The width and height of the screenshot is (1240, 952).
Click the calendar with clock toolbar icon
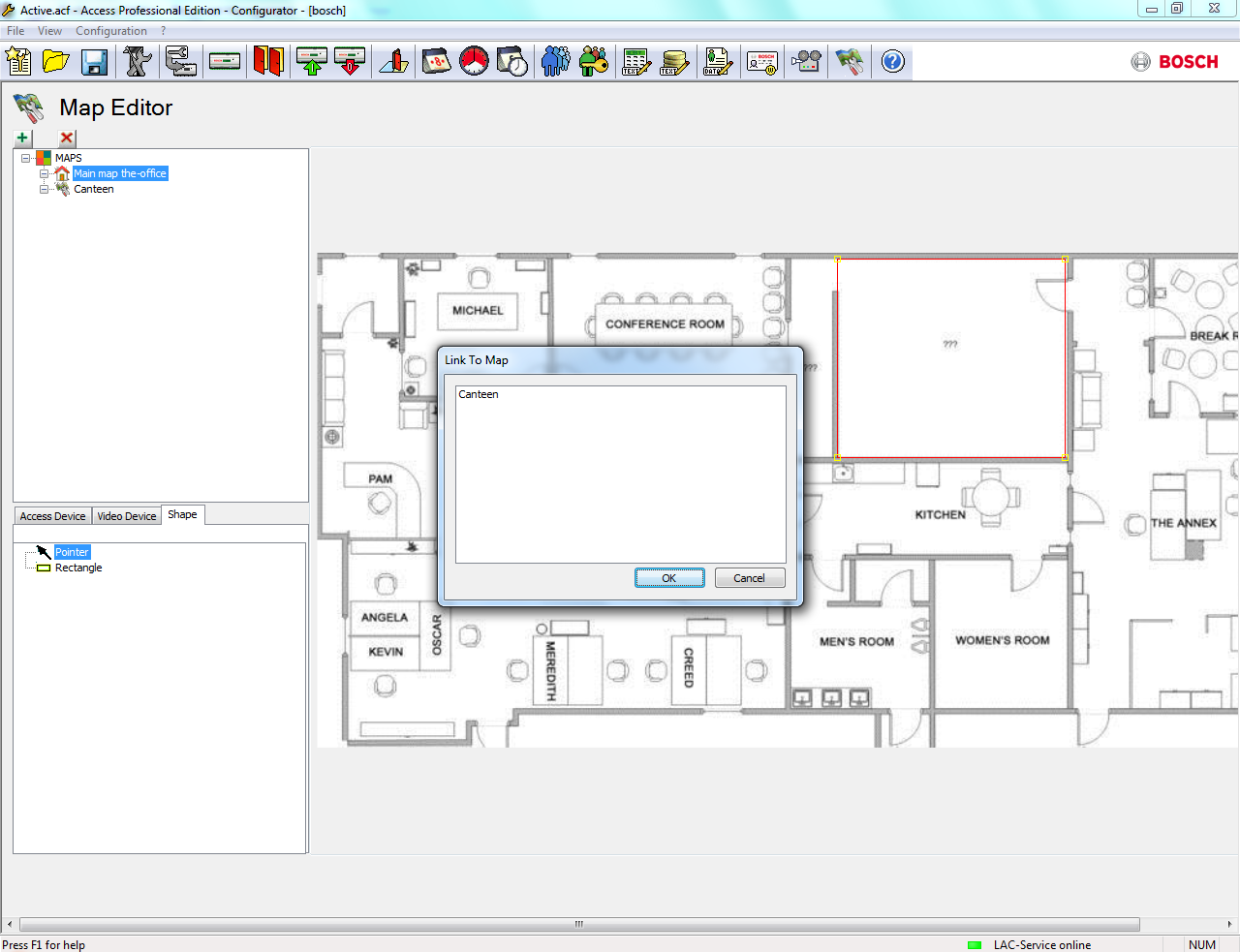pyautogui.click(x=511, y=61)
